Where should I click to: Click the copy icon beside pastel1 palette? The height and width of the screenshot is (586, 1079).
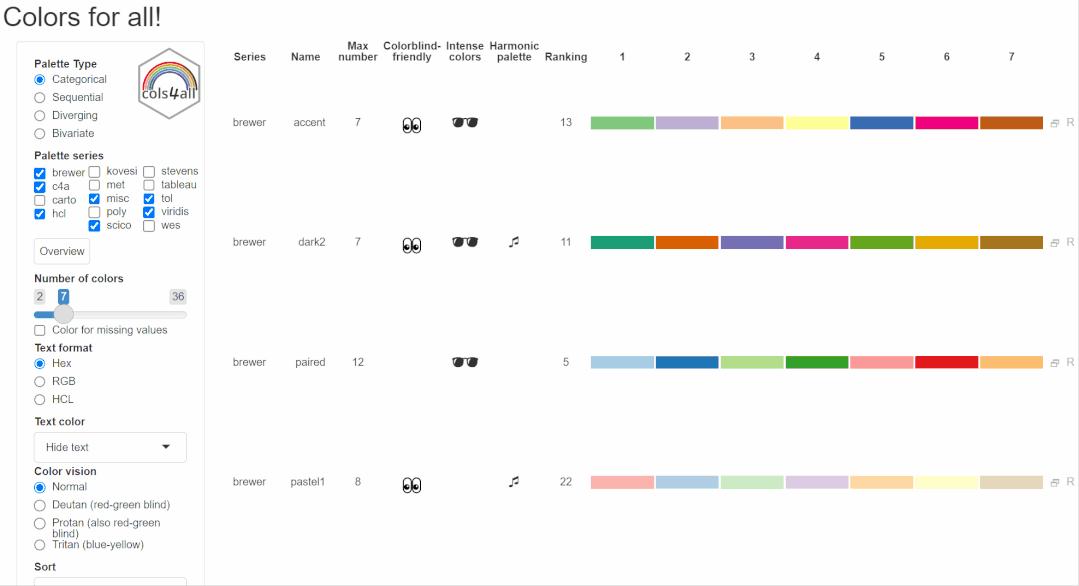pyautogui.click(x=1054, y=482)
